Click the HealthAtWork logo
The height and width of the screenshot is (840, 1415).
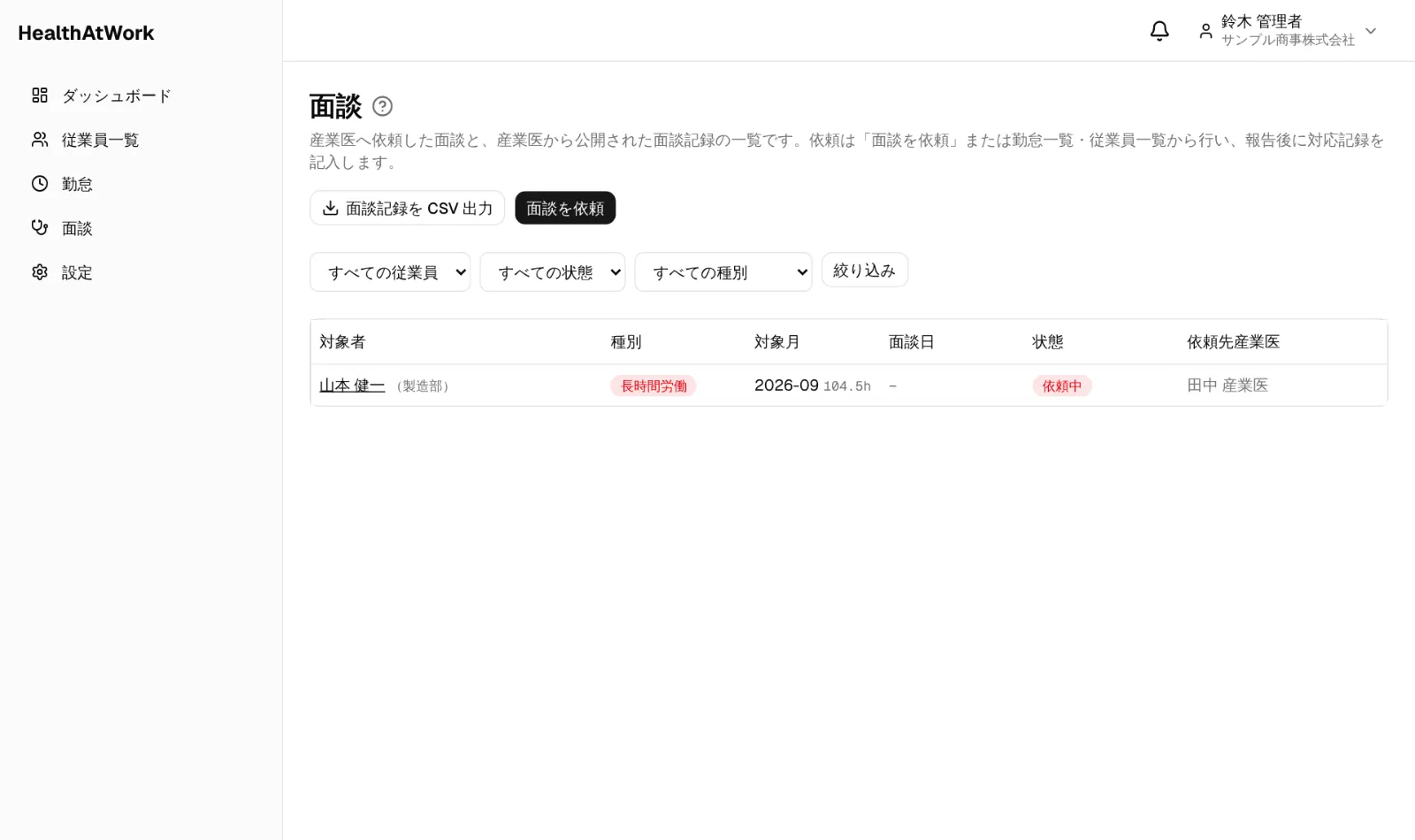click(x=86, y=33)
